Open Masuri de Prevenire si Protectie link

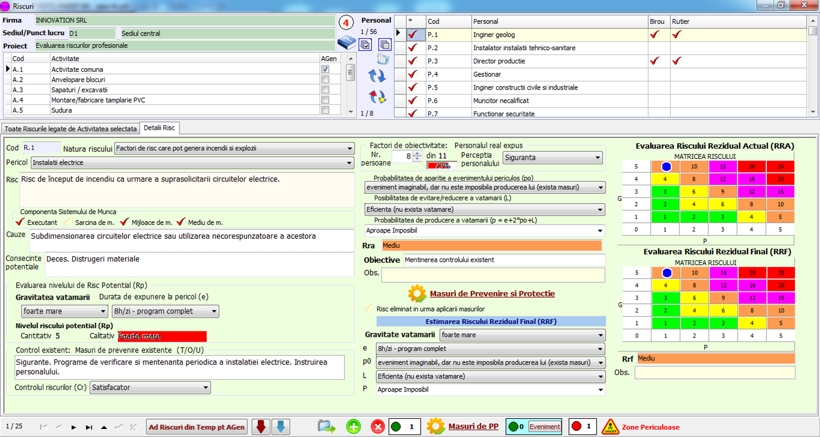492,294
